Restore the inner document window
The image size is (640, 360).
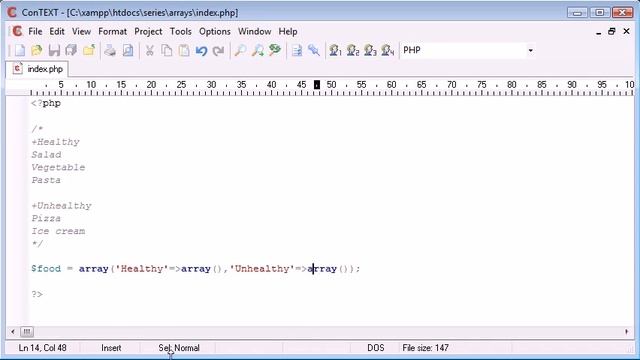(x=611, y=31)
